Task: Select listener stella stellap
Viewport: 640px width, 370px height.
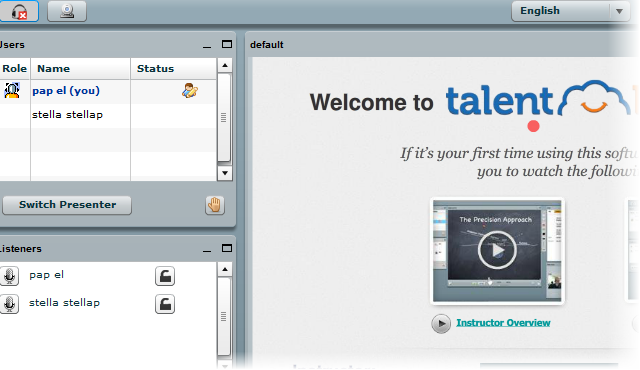Action: tap(64, 303)
